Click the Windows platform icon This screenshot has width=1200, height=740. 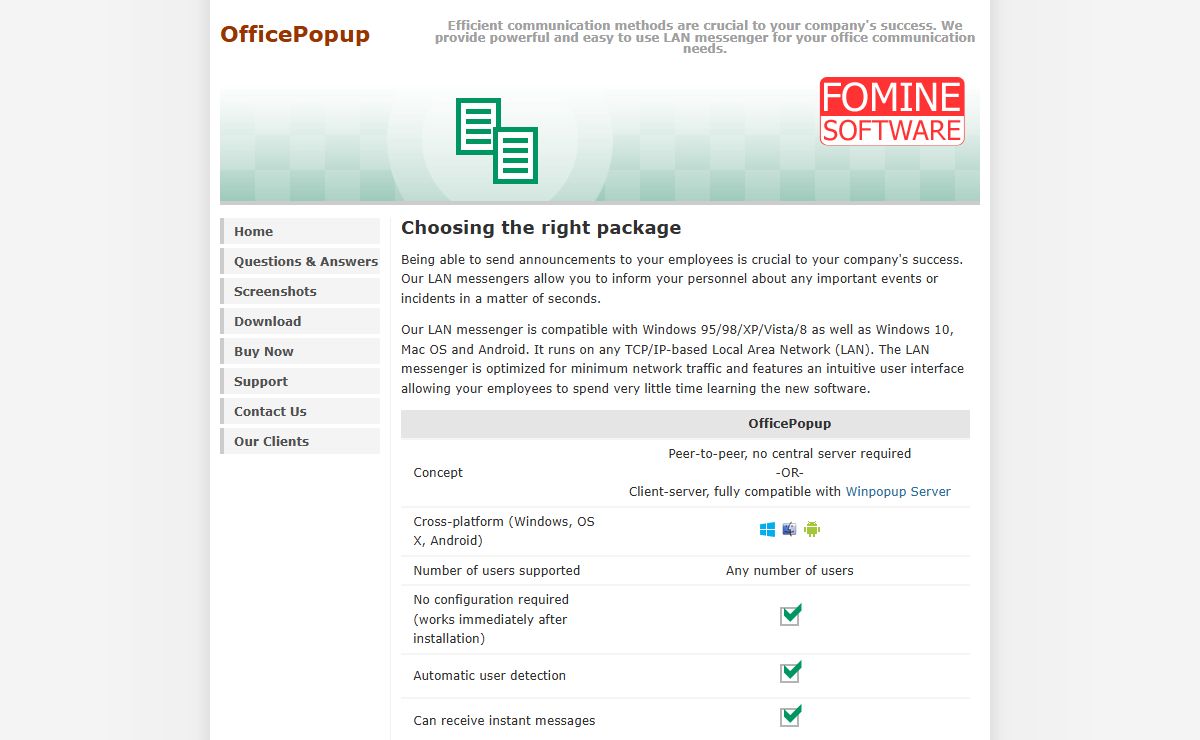tap(767, 530)
